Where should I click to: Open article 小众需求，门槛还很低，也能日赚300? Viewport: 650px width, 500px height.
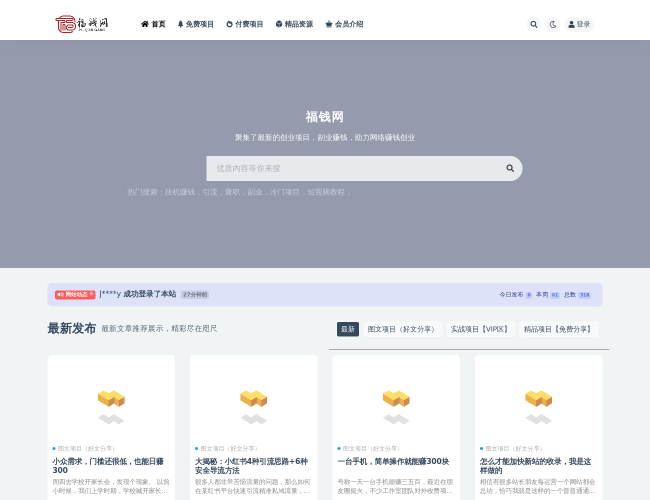[x=108, y=466]
